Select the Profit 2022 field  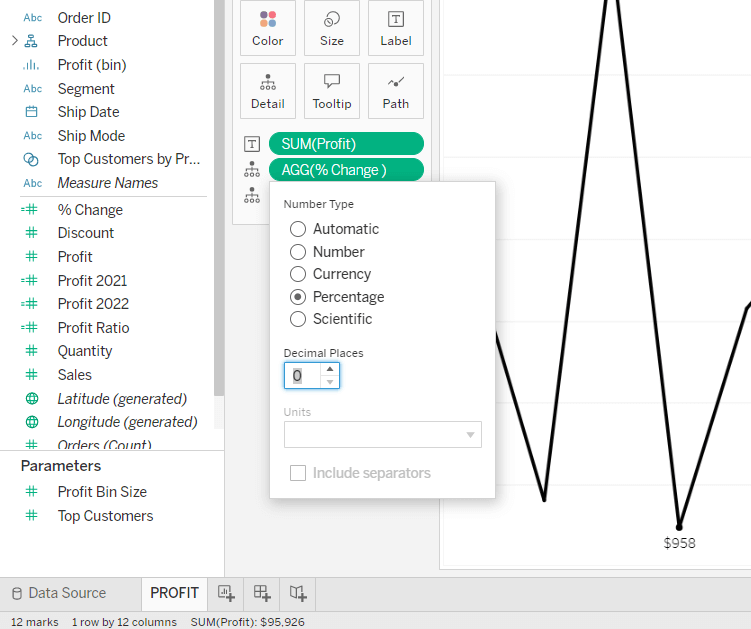click(x=93, y=304)
